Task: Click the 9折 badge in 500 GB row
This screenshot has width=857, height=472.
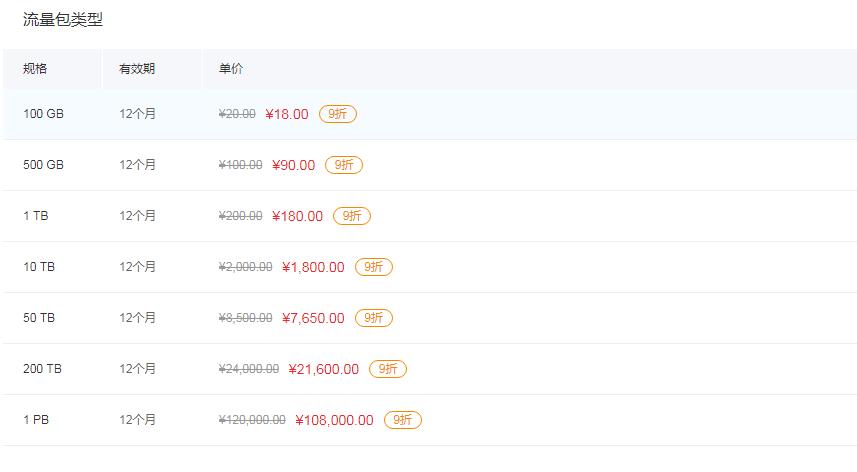Action: coord(344,165)
